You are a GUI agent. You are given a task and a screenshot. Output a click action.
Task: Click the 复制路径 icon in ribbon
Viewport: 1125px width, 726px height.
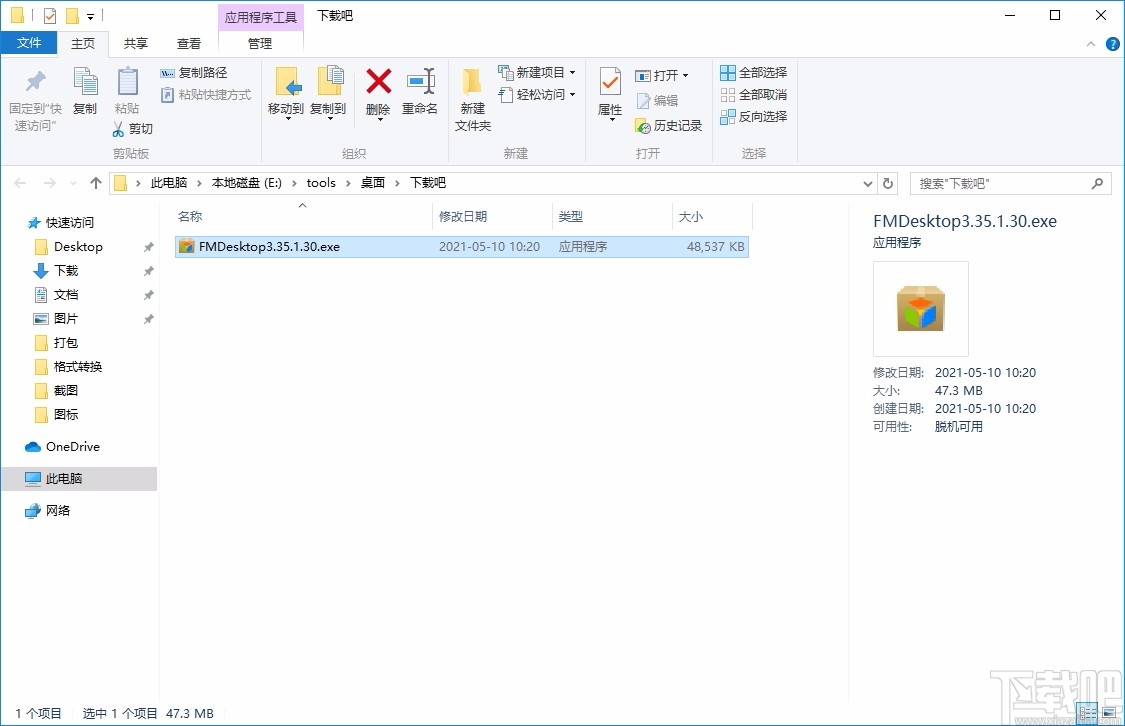[x=166, y=72]
